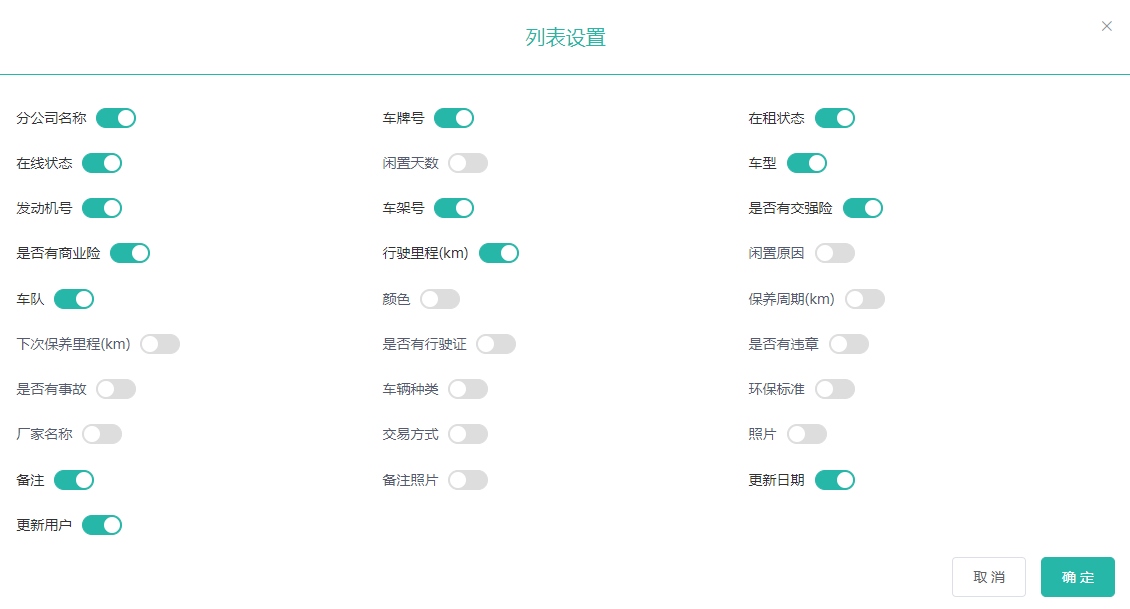Disable 发动机号 column switch
The width and height of the screenshot is (1130, 609).
click(102, 208)
